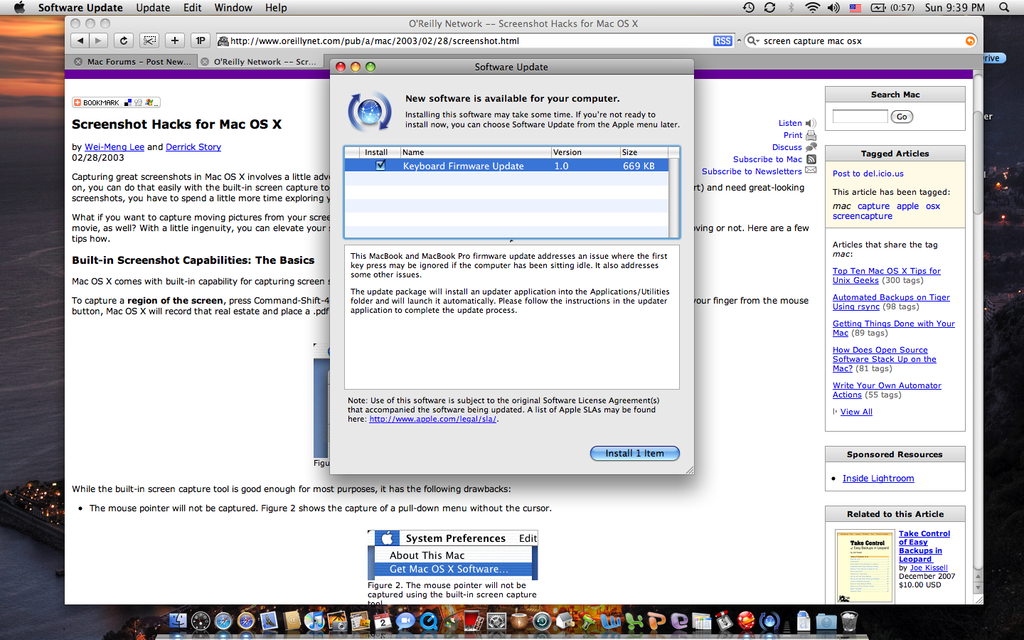Open iCal from the Dock
The image size is (1024, 640).
[x=383, y=620]
